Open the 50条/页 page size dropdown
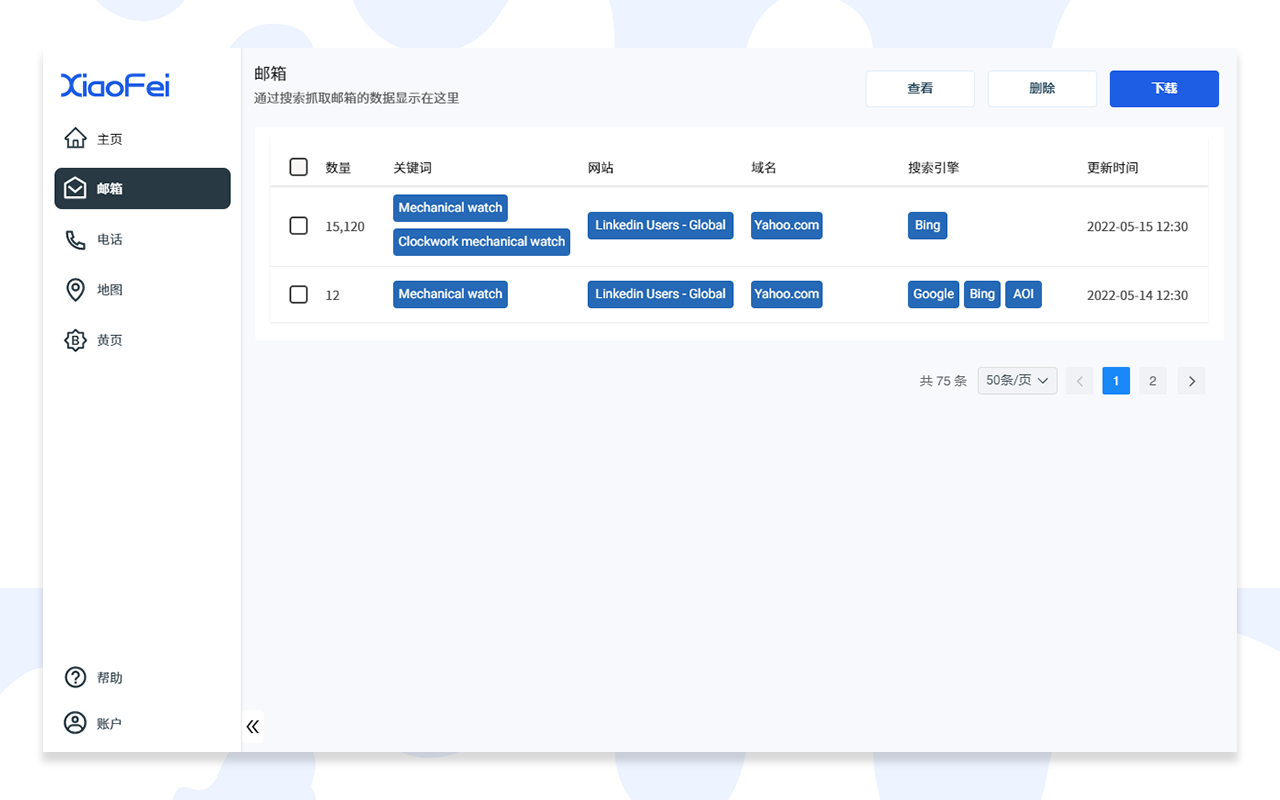This screenshot has width=1280, height=800. tap(1017, 380)
